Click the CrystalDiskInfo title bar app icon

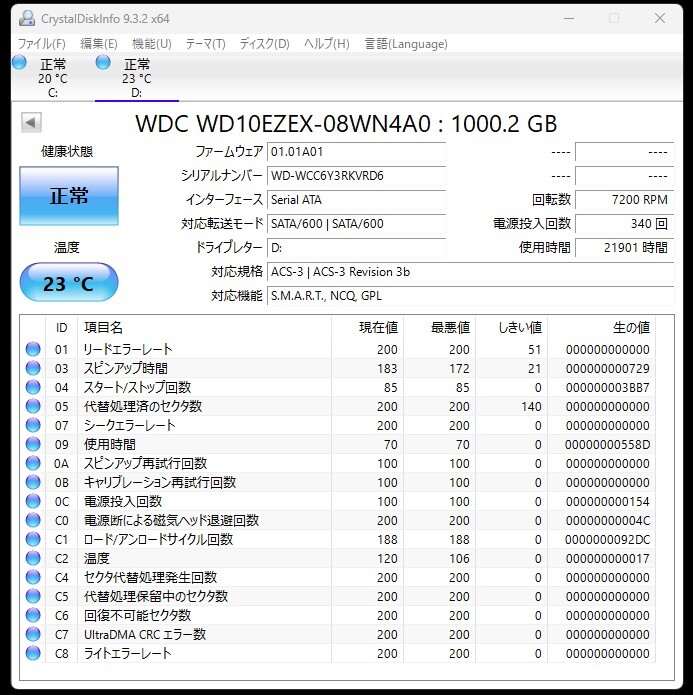pos(27,19)
